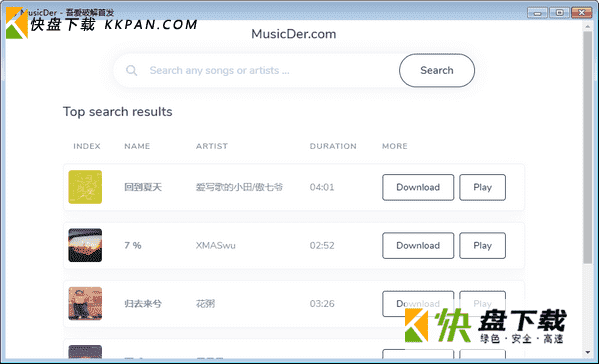Viewport: 599px width, 364px height.
Task: Maximize the MusicDer window
Action: (x=559, y=13)
